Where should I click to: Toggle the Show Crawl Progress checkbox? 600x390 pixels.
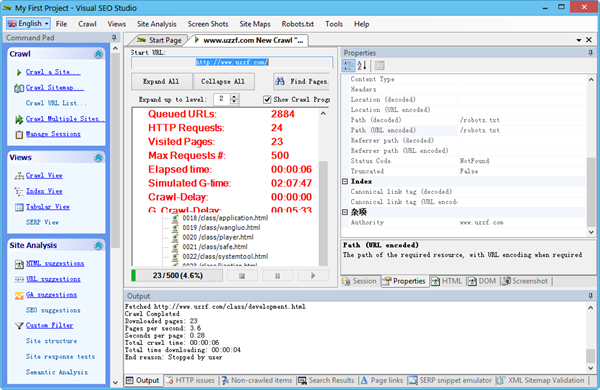(x=267, y=100)
